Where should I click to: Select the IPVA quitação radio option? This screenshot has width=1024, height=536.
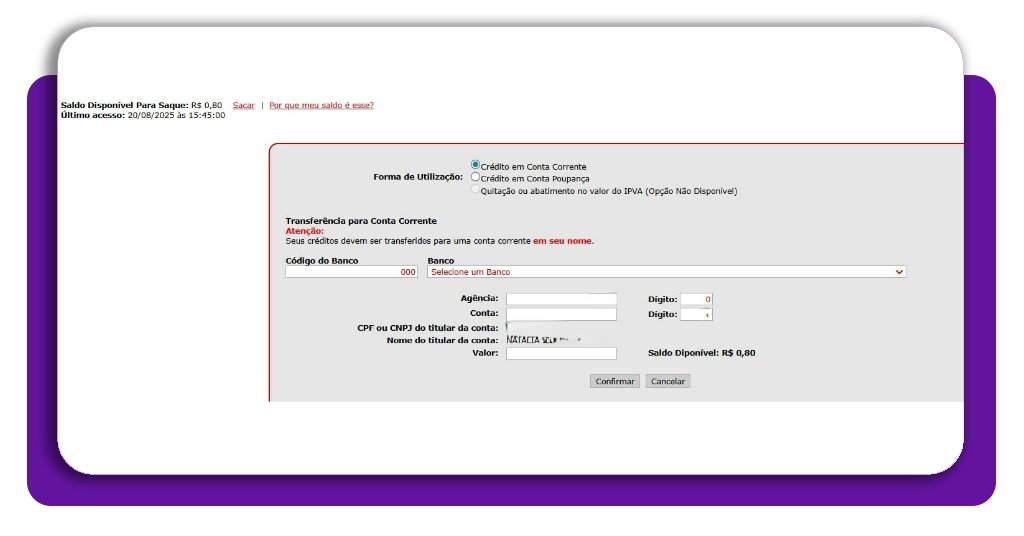475,190
